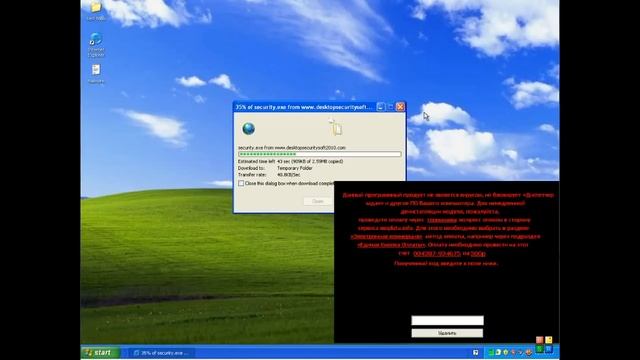Click the yellow square above the tray
The image size is (640, 360).
click(x=549, y=340)
